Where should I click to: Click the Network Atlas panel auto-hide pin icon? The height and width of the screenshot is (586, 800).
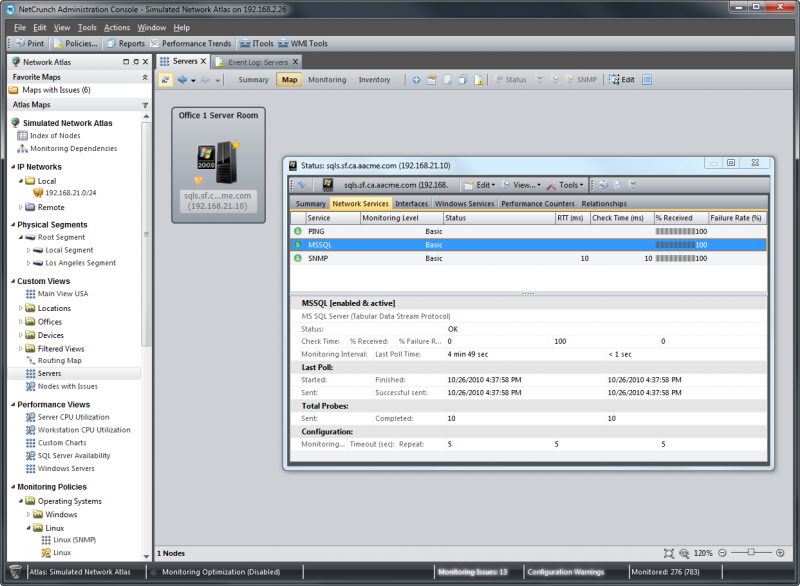tap(136, 62)
